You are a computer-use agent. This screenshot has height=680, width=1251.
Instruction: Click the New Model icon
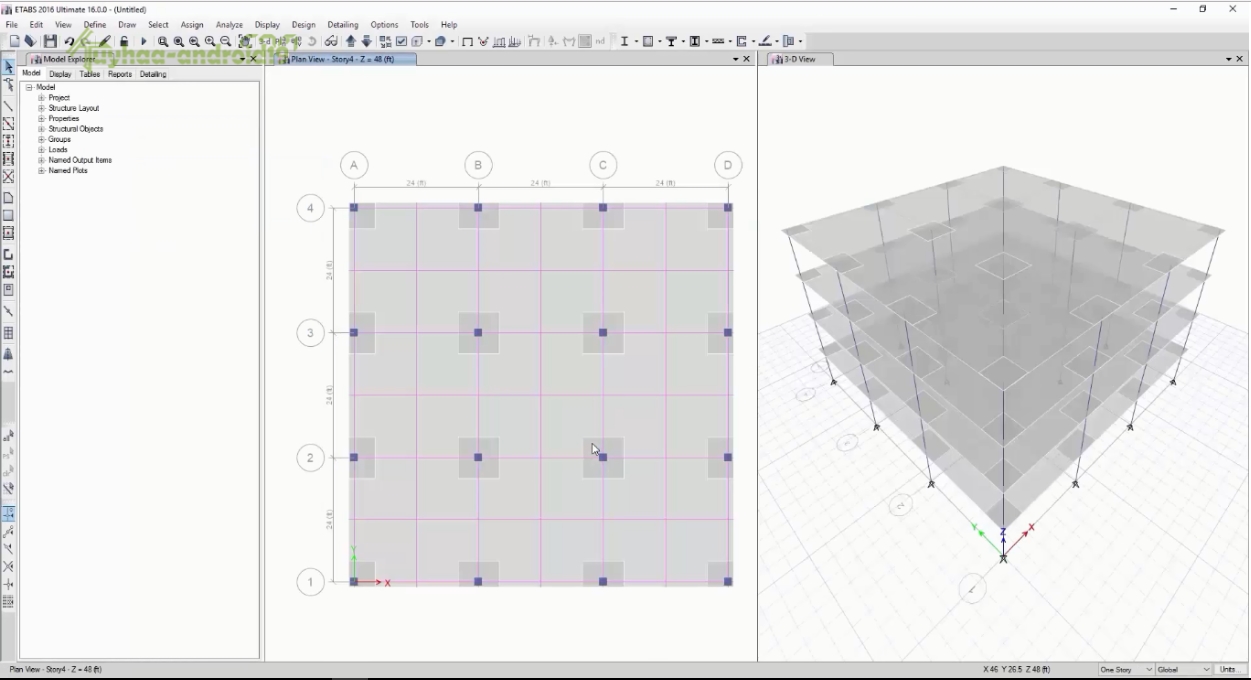pyautogui.click(x=14, y=41)
